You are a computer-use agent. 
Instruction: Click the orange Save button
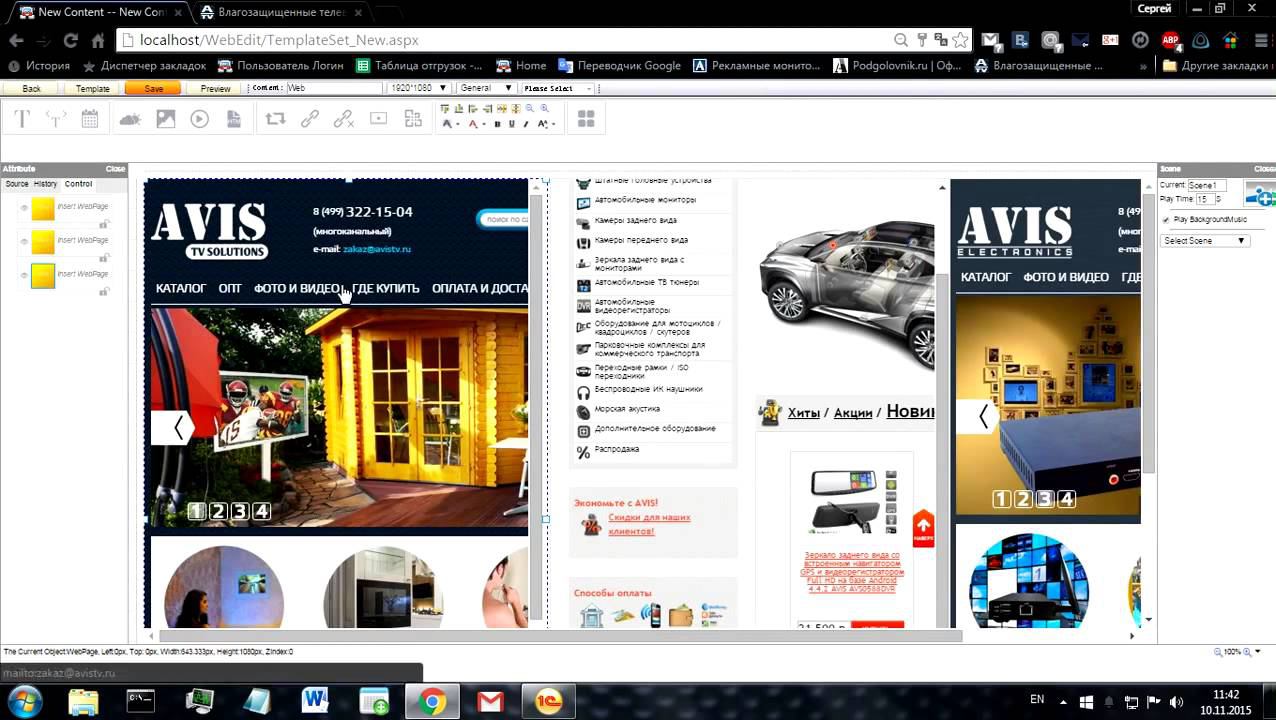pyautogui.click(x=153, y=89)
